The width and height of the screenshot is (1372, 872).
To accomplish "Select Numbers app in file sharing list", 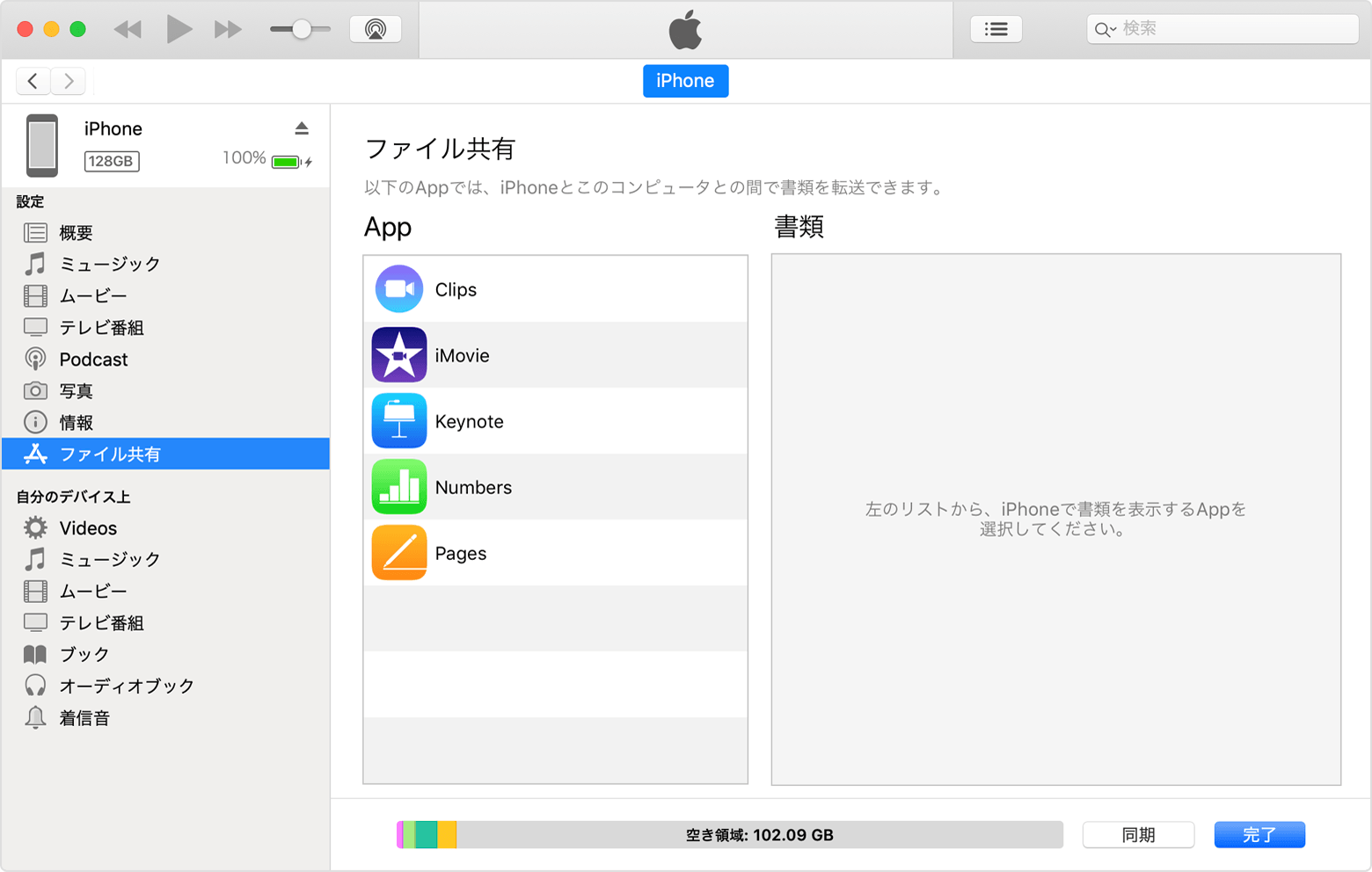I will click(555, 487).
